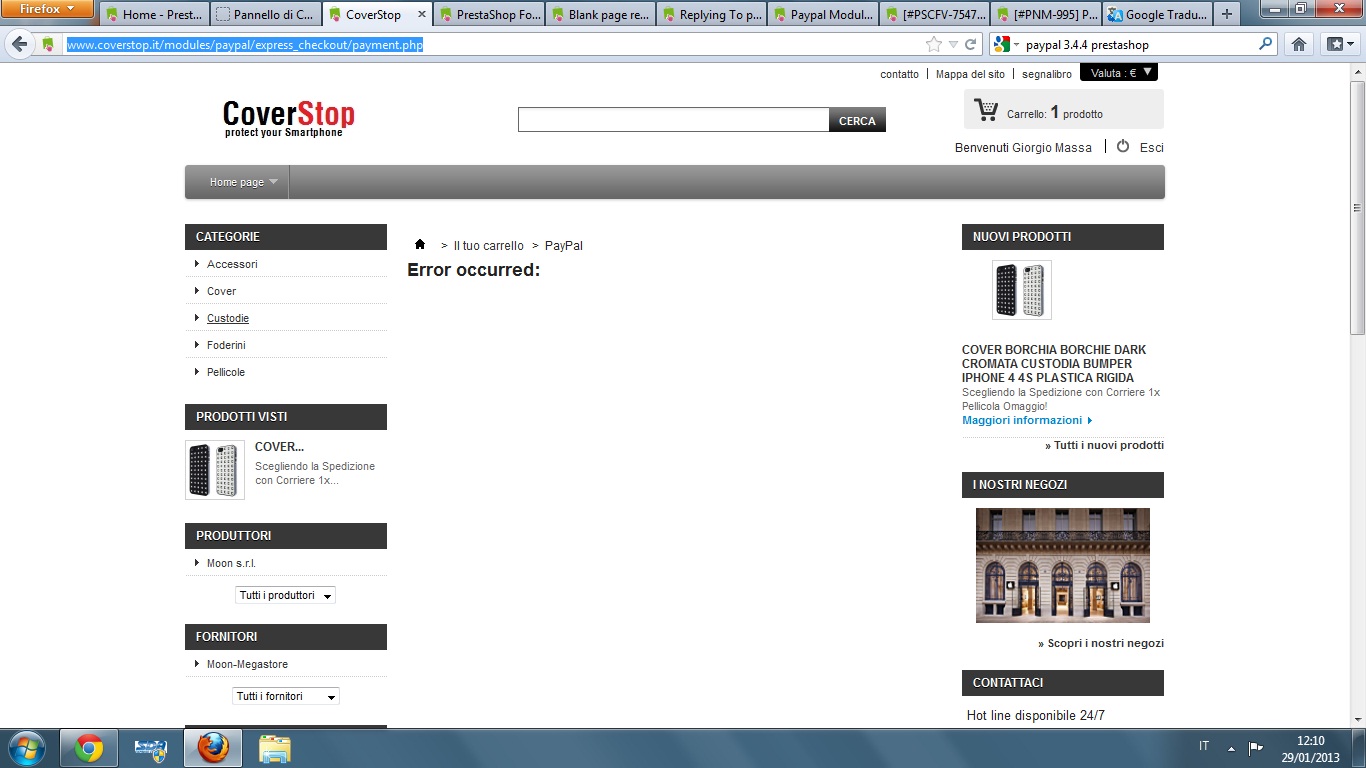The width and height of the screenshot is (1366, 768).
Task: Click the segnalibro link
Action: (1047, 74)
